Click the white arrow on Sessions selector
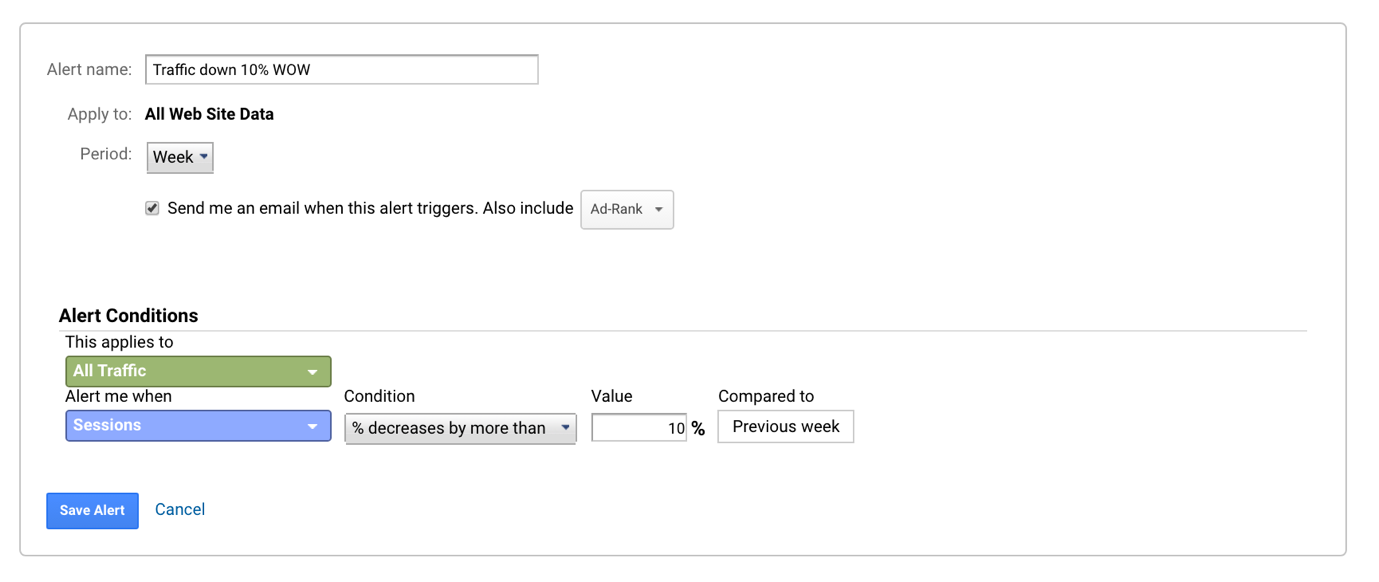The width and height of the screenshot is (1379, 582). click(312, 427)
